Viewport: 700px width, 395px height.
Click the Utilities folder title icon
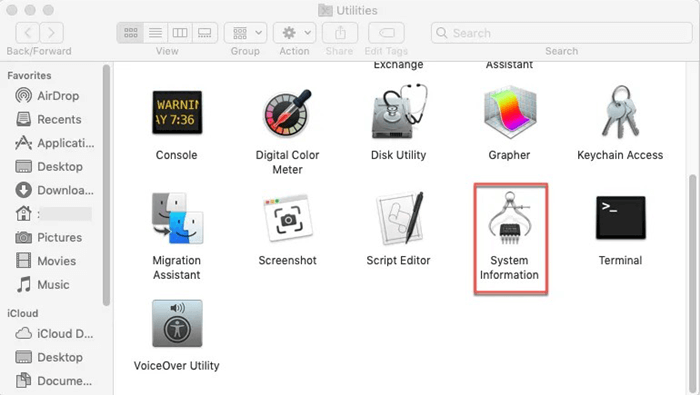click(325, 10)
